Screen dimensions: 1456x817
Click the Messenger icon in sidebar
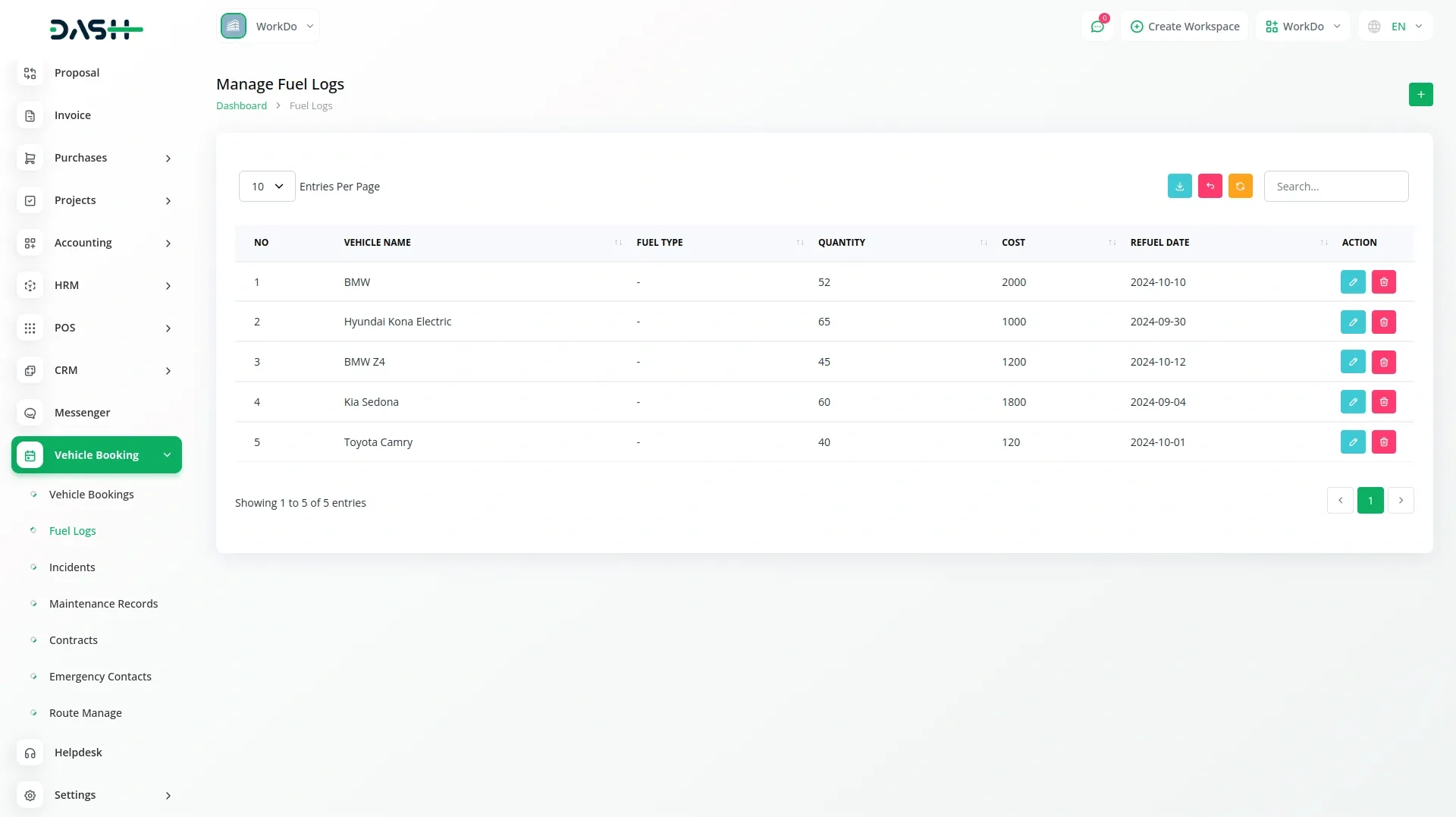(x=30, y=413)
